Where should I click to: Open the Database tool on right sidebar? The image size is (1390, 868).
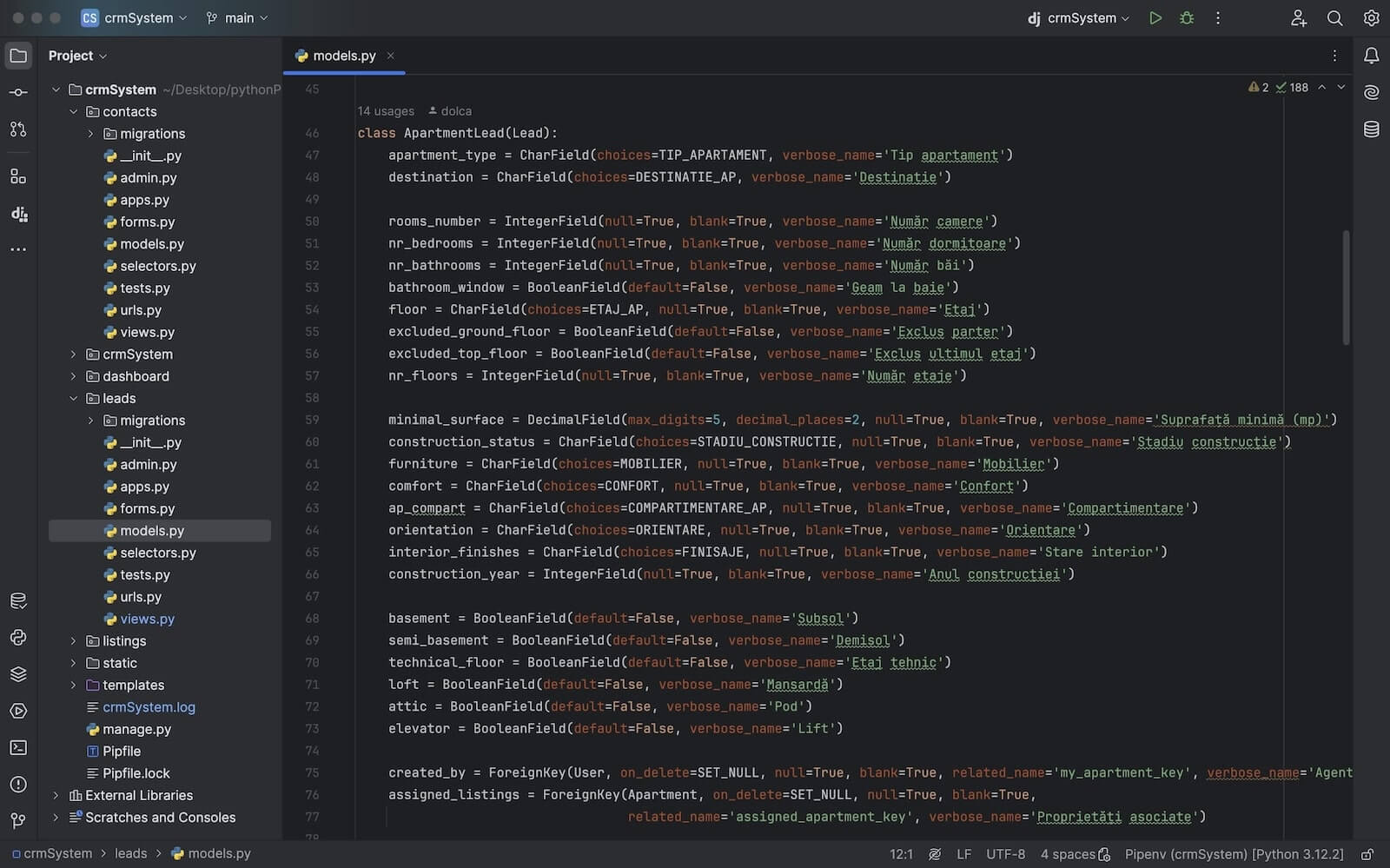pyautogui.click(x=1371, y=129)
